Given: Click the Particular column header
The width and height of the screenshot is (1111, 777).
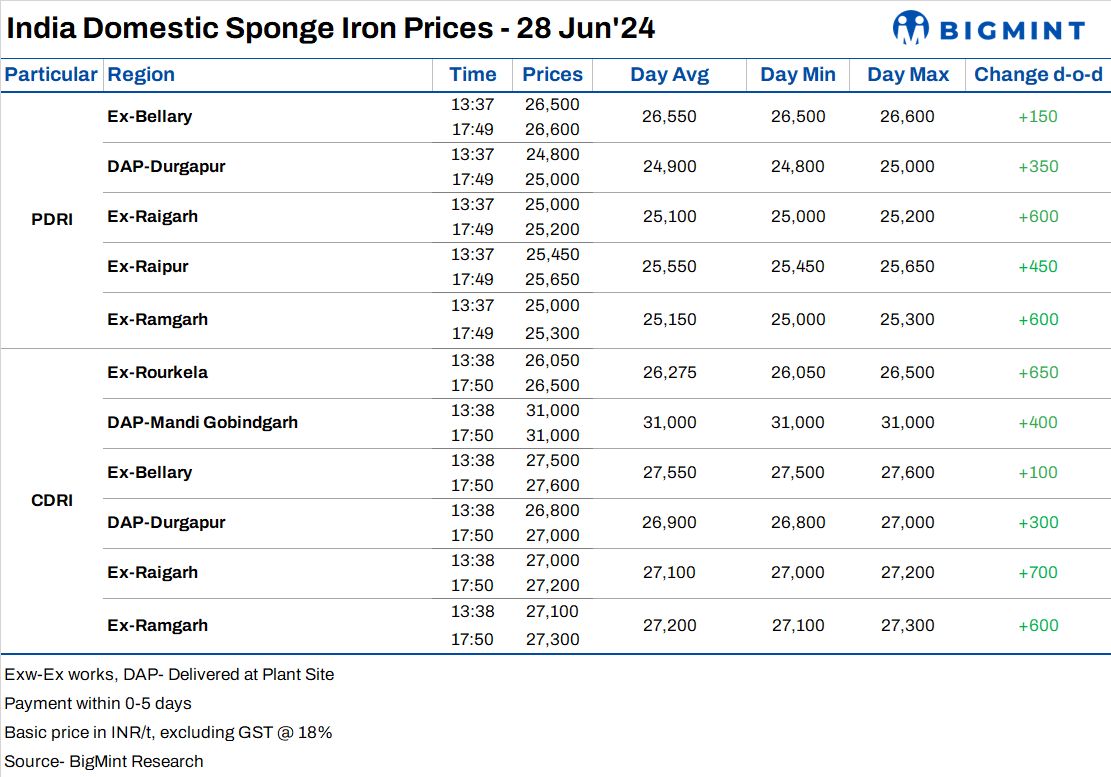Looking at the screenshot, I should pyautogui.click(x=51, y=74).
